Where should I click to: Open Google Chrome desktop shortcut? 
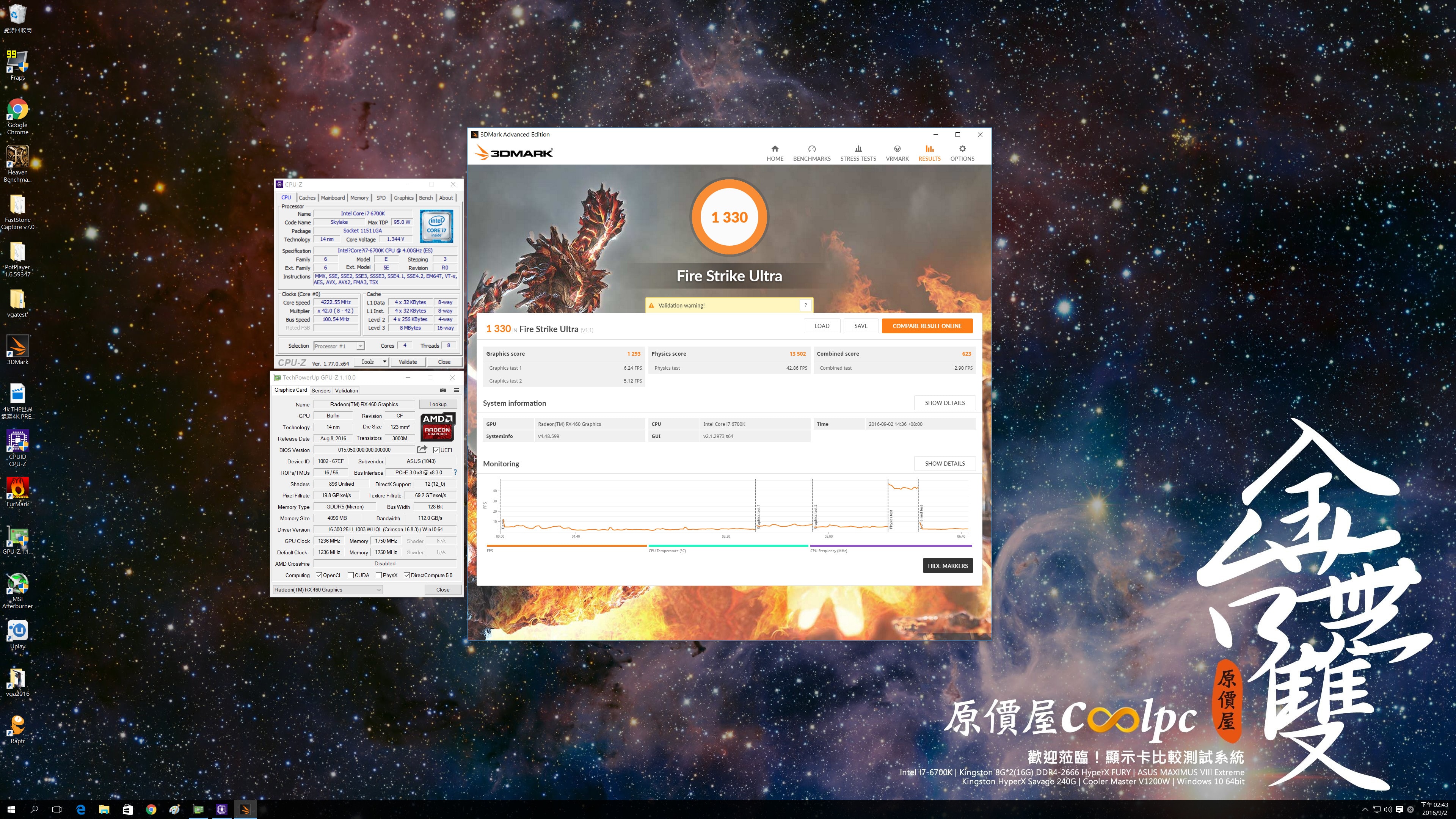click(17, 116)
